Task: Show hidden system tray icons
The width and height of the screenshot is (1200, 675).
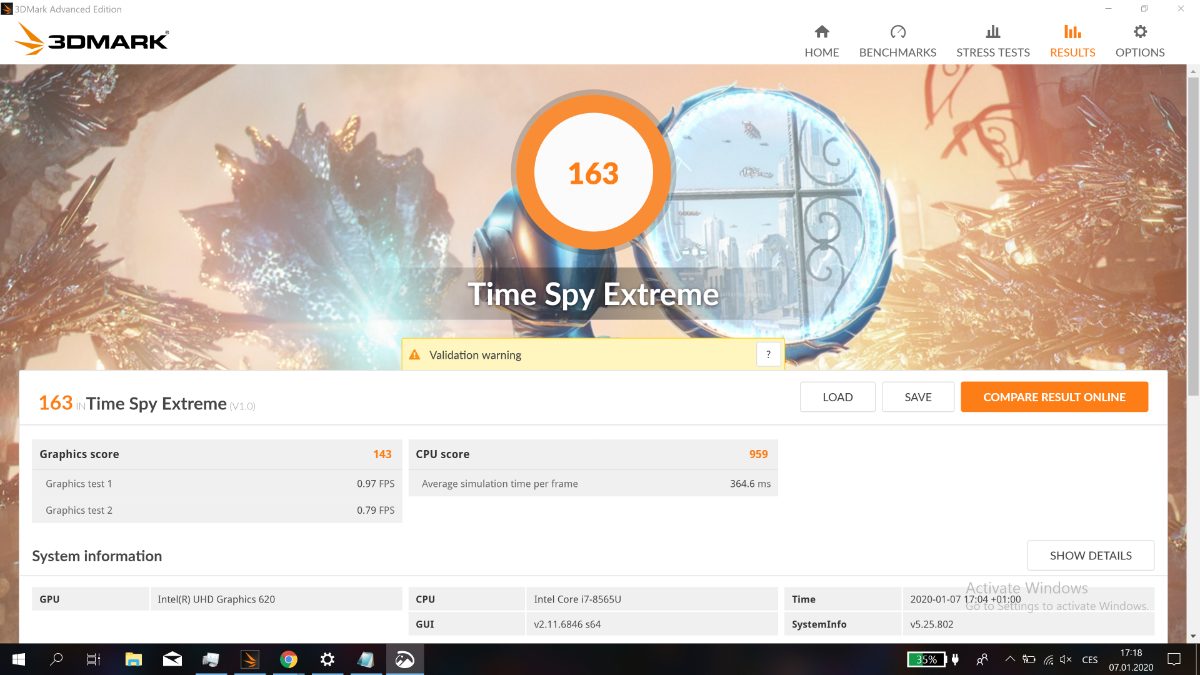Action: click(1008, 659)
